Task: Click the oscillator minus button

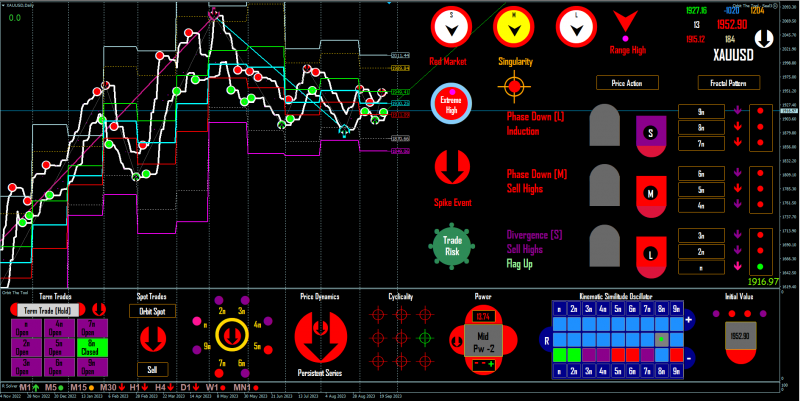Action: pyautogui.click(x=689, y=358)
